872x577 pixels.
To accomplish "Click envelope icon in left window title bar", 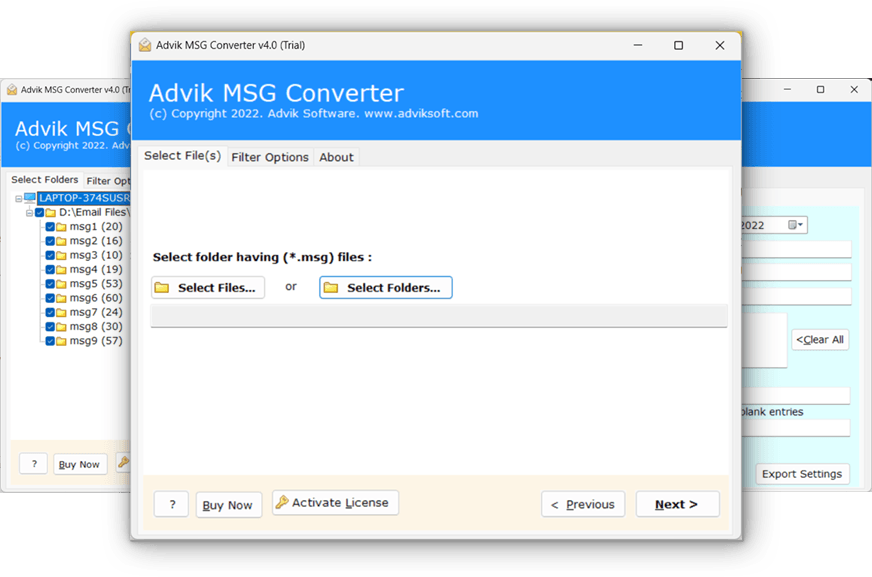I will click(x=12, y=89).
